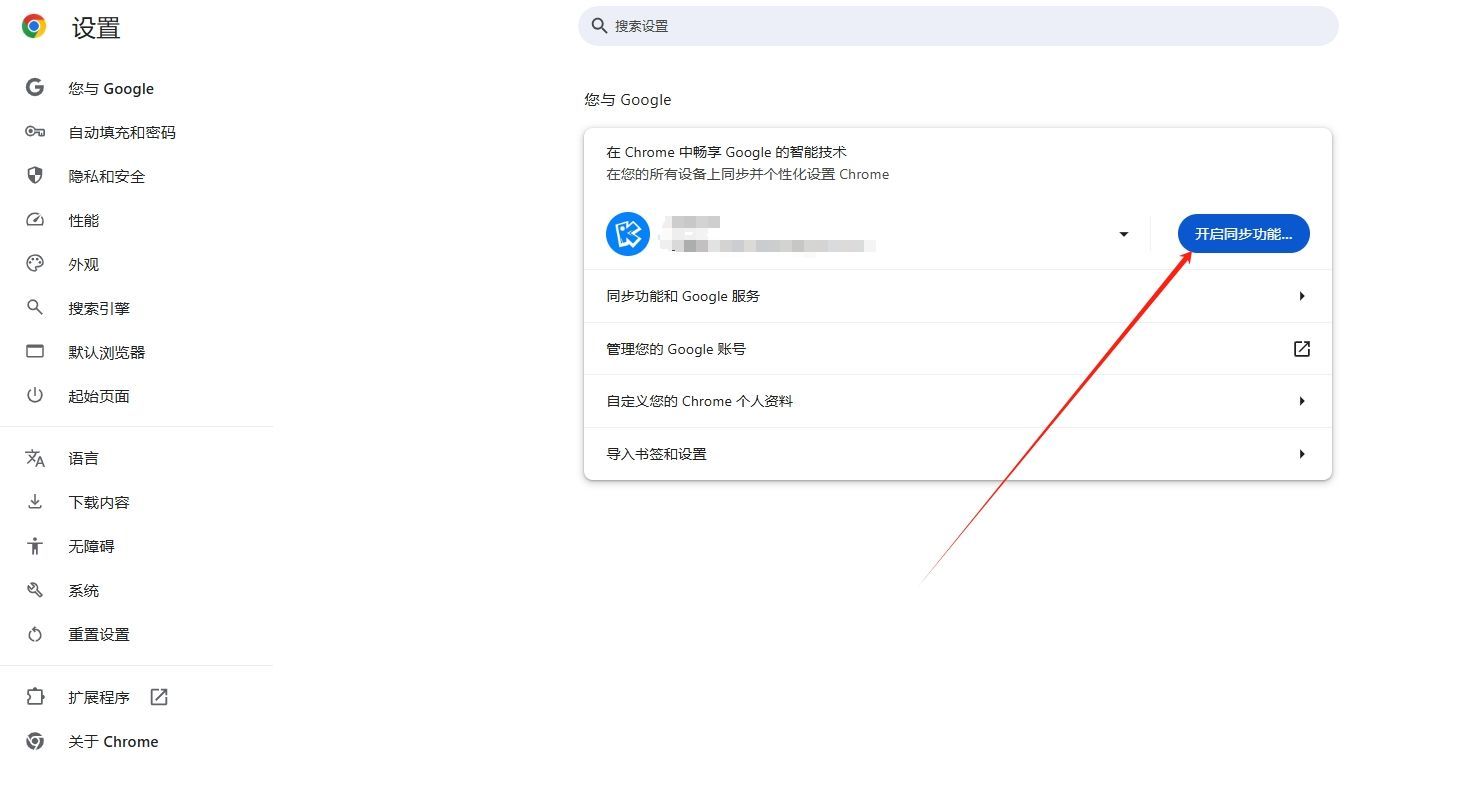Viewport: 1458px width, 797px height.
Task: Open 同步功能和 Google 服务 row
Action: click(x=958, y=296)
